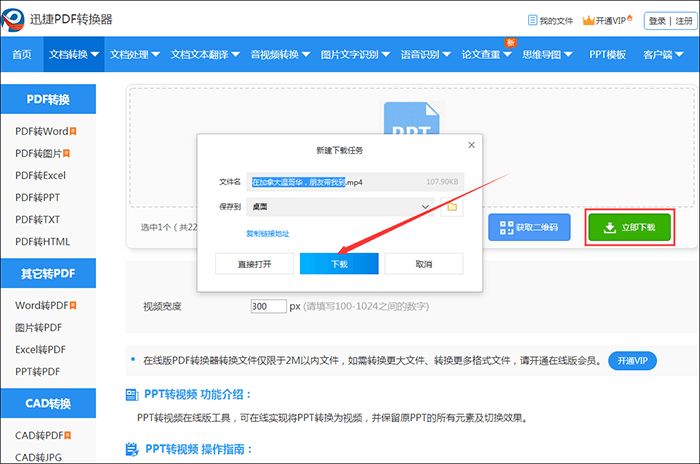Click hot badge next to Word转PDF
Image resolution: width=700 pixels, height=464 pixels.
(x=73, y=305)
